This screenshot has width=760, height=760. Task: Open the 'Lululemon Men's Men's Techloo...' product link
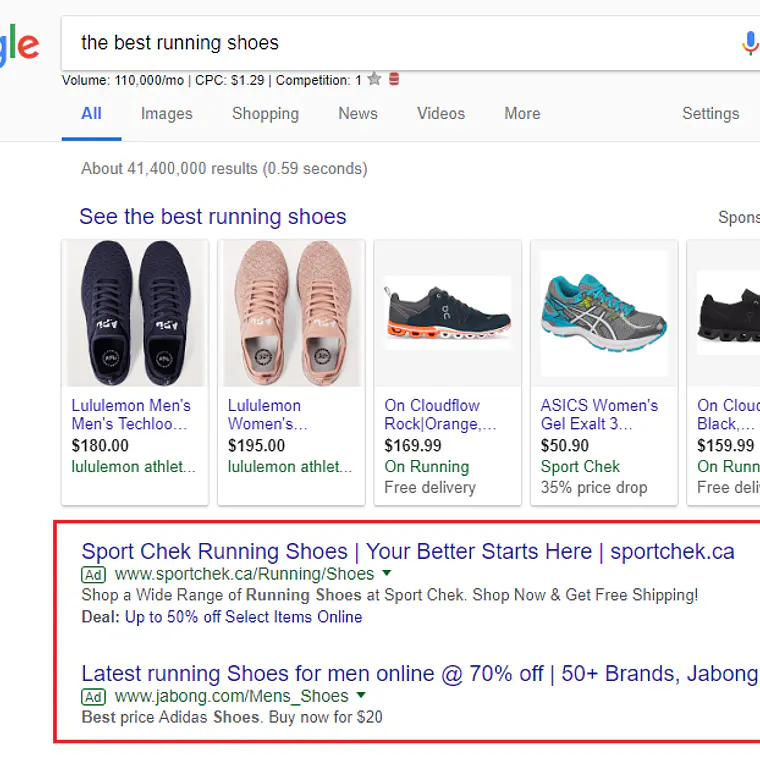point(131,414)
